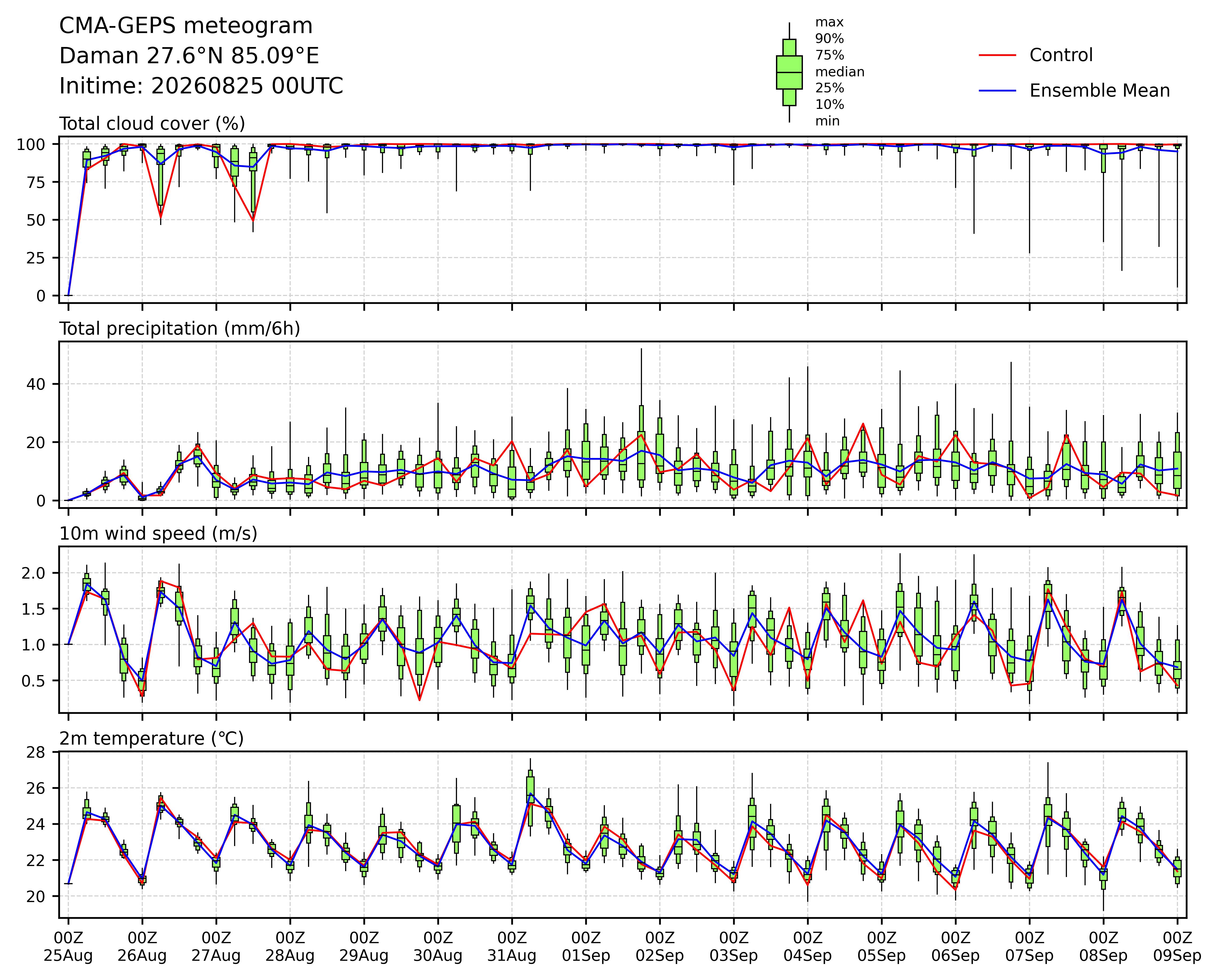Click the red Control legend line

(998, 55)
